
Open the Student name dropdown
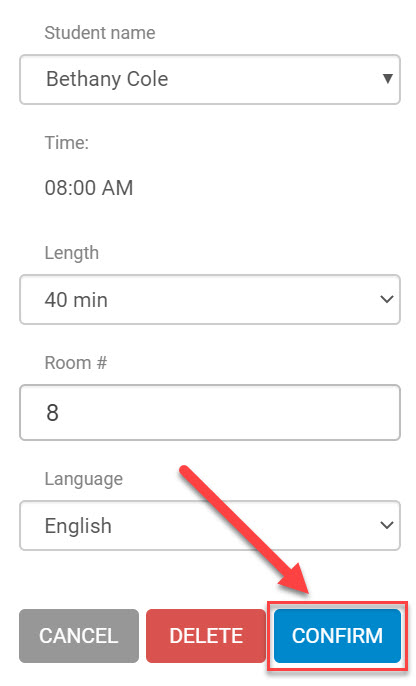pyautogui.click(x=210, y=79)
